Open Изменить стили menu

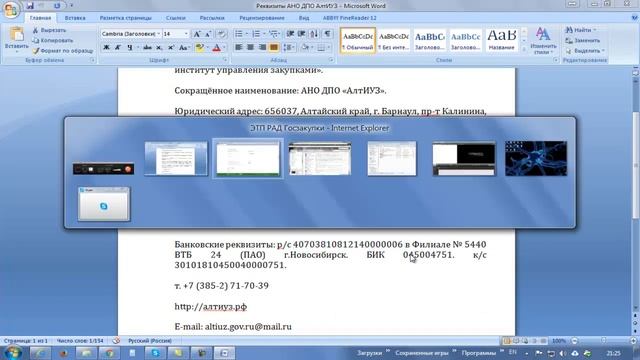[x=543, y=40]
